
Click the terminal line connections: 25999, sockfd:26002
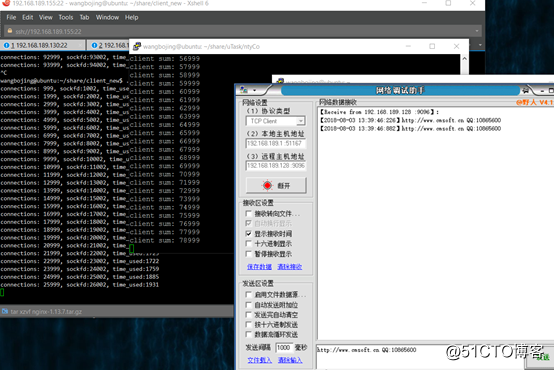79,285
